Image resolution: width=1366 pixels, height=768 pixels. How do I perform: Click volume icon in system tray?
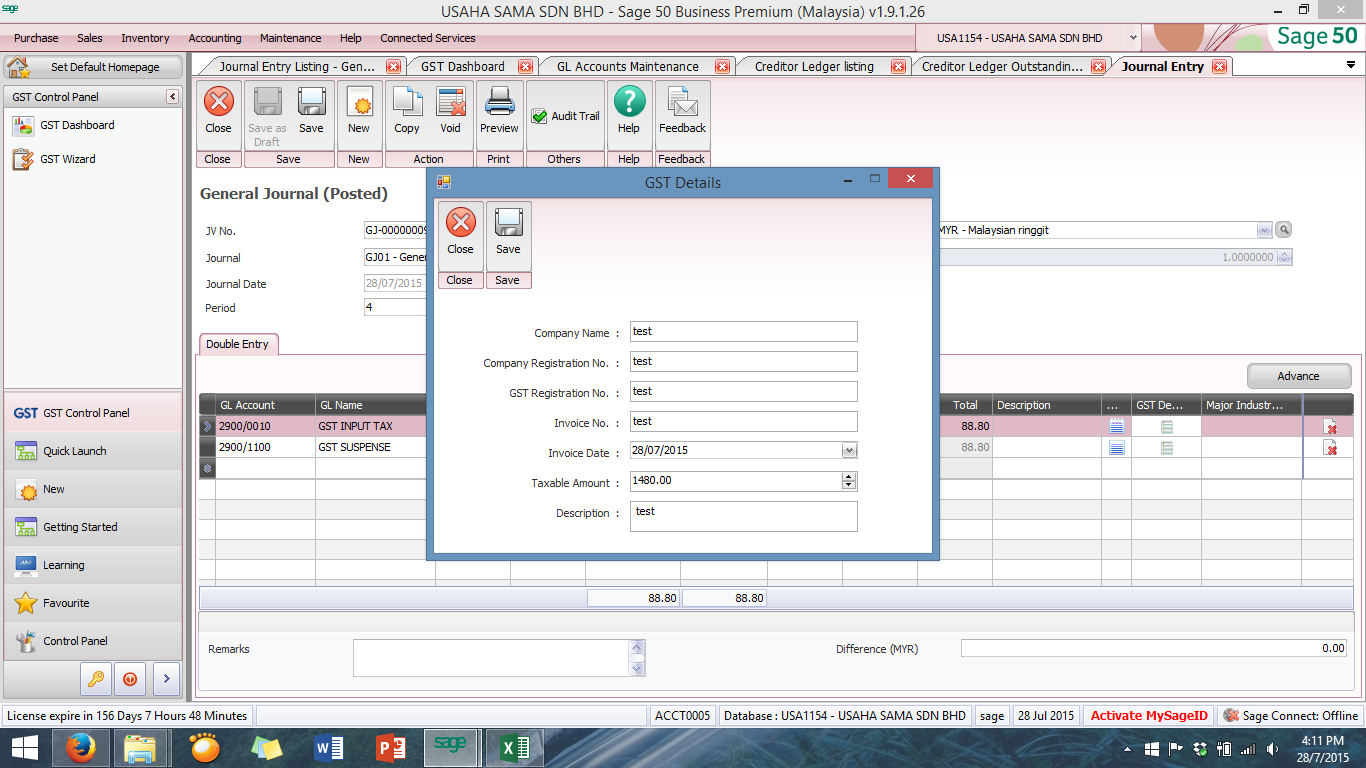coord(1272,748)
